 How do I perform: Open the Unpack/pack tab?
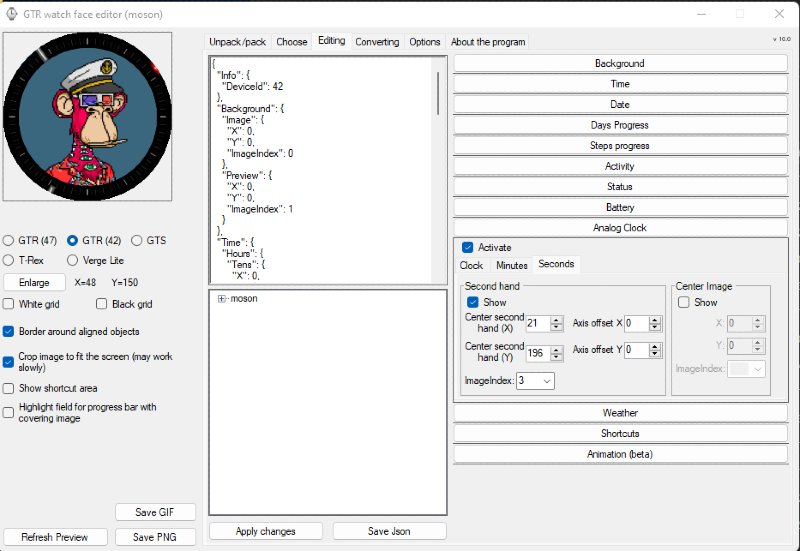[237, 42]
